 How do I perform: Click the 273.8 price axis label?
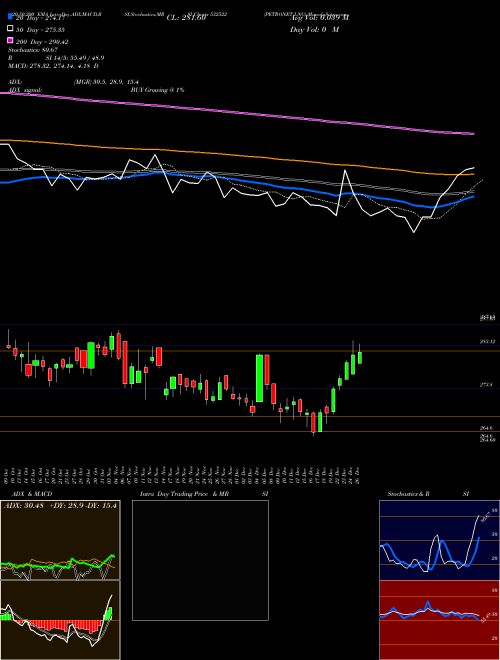(486, 385)
